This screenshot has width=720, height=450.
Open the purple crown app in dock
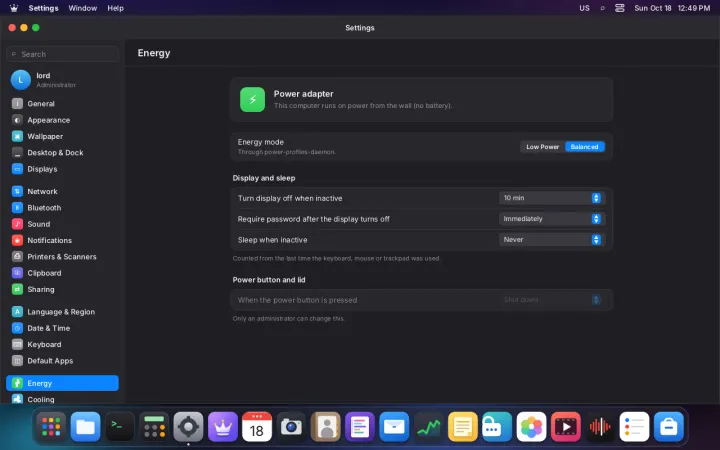point(223,427)
